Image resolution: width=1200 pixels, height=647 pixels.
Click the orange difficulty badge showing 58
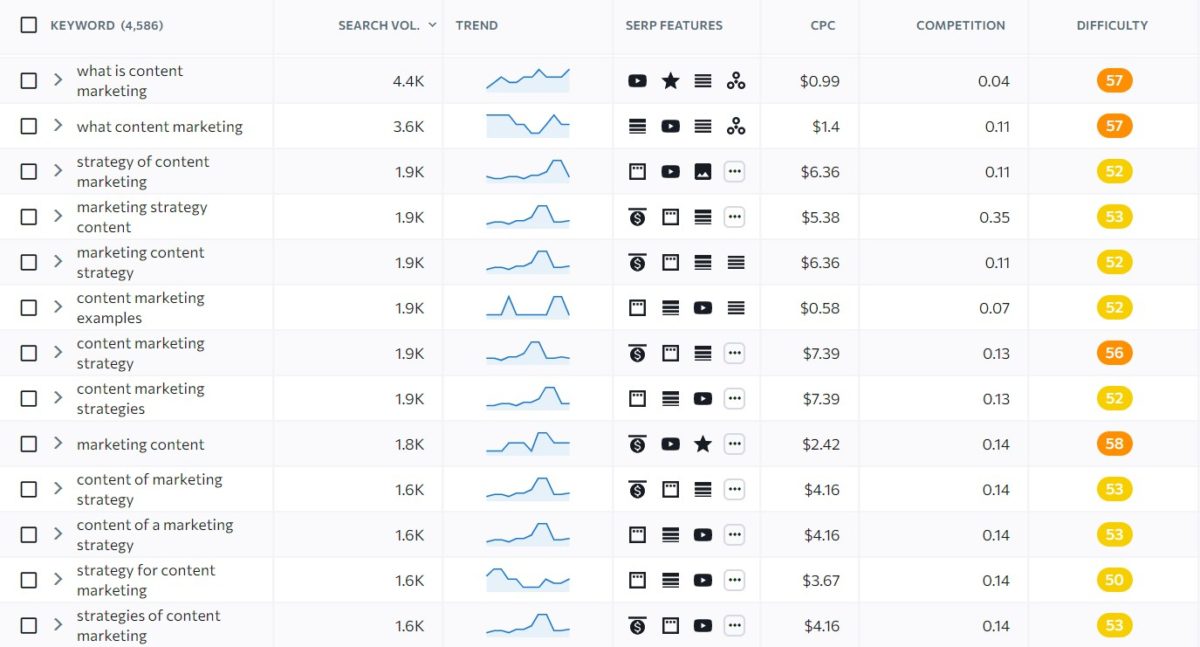point(1113,443)
